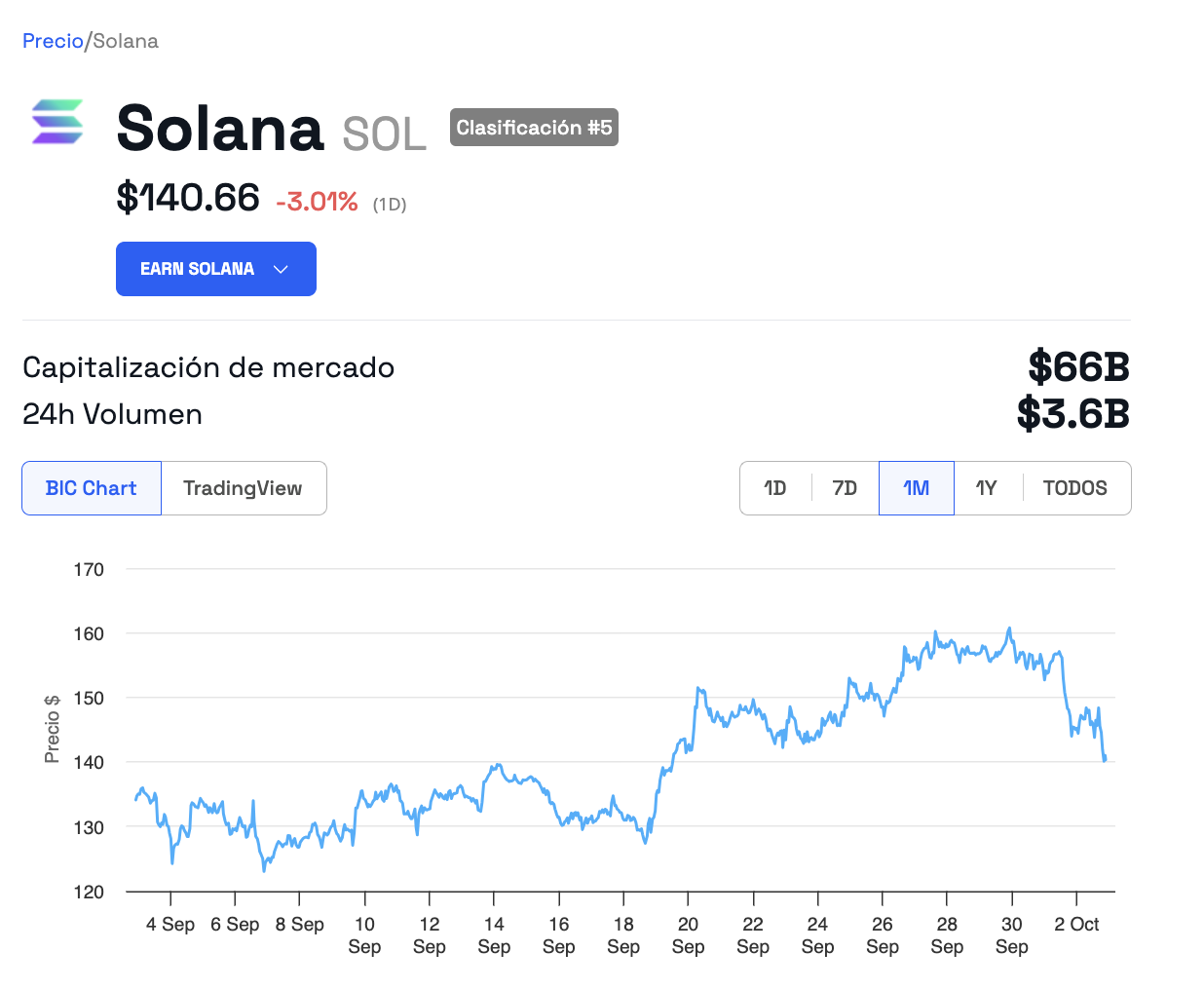The image size is (1204, 990).
Task: Select the 1Y time range
Action: [x=987, y=488]
